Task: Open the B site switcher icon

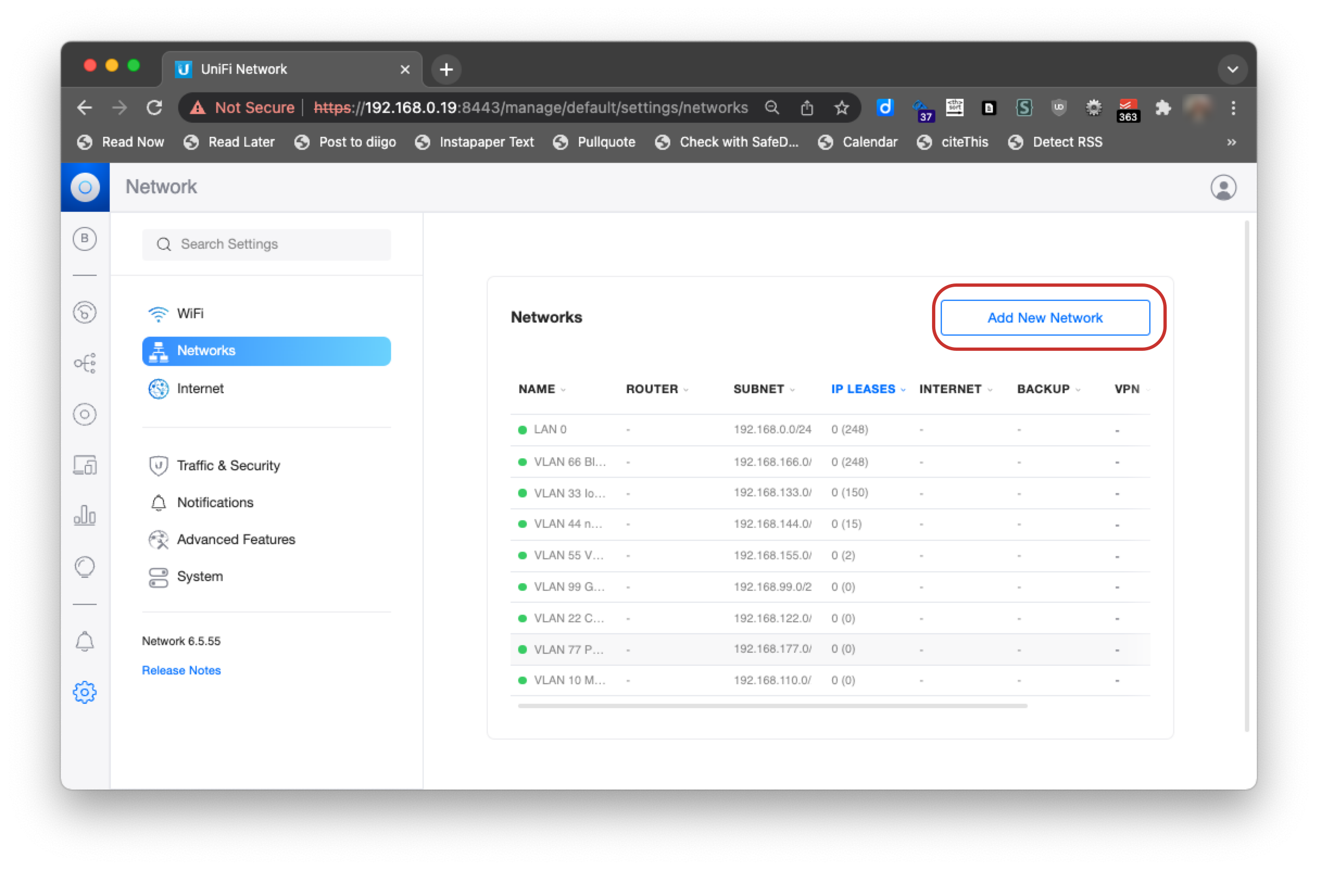Action: 85,239
